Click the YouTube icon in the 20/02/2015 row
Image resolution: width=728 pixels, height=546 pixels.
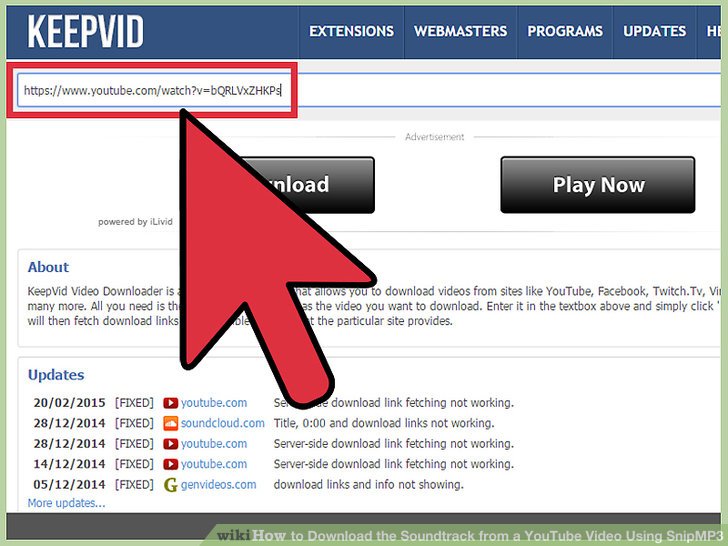point(170,403)
